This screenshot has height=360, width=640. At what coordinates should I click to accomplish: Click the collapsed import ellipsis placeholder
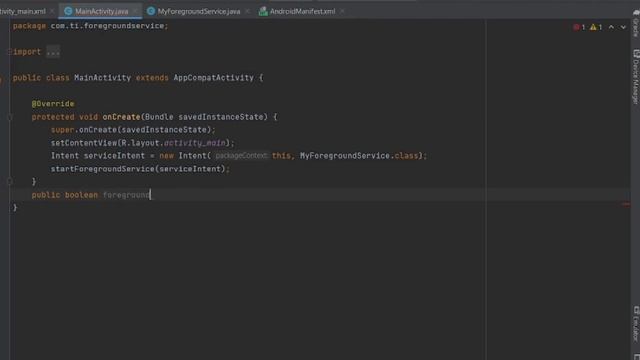(53, 52)
